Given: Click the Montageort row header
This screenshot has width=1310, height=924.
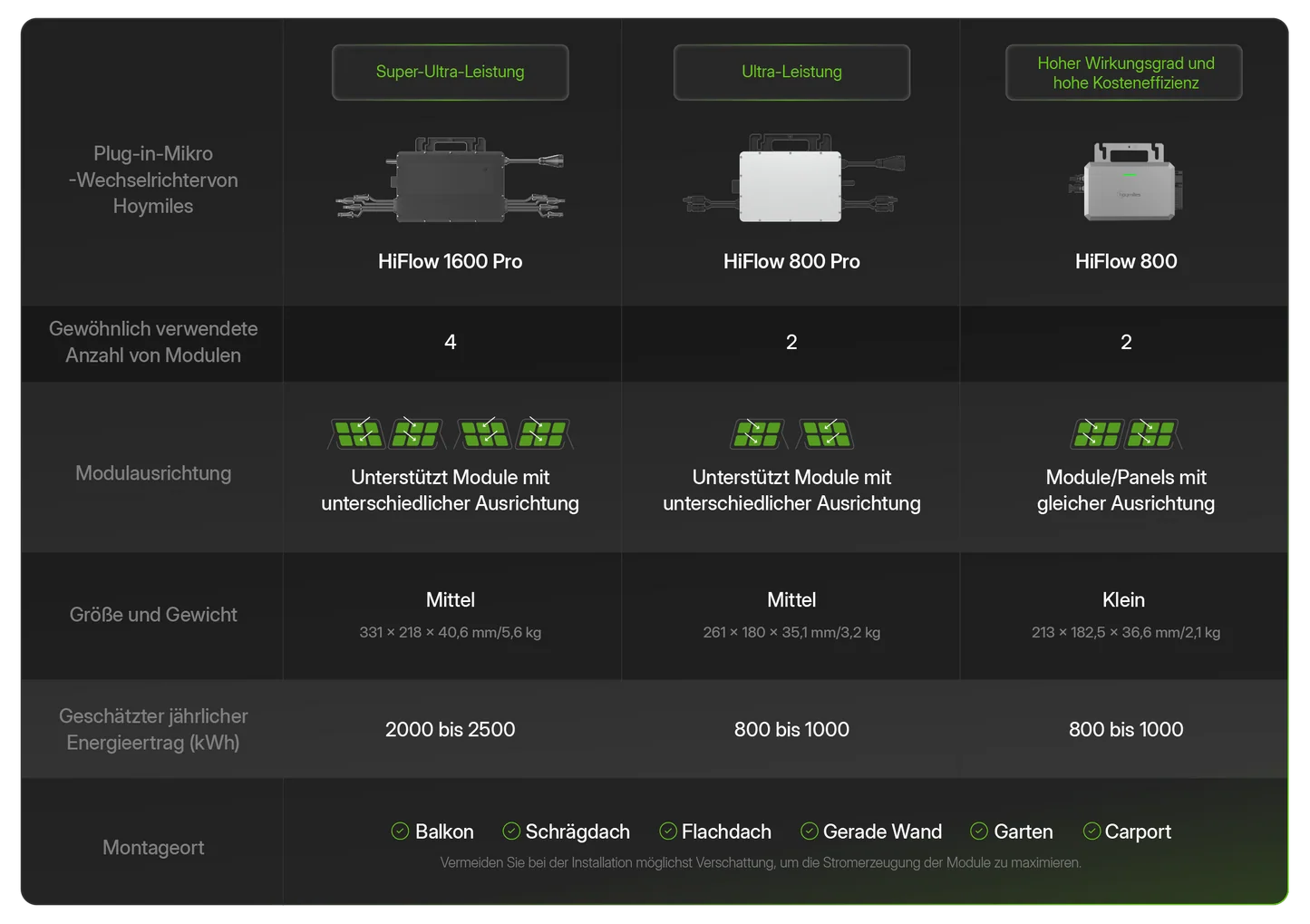Looking at the screenshot, I should click(x=153, y=848).
